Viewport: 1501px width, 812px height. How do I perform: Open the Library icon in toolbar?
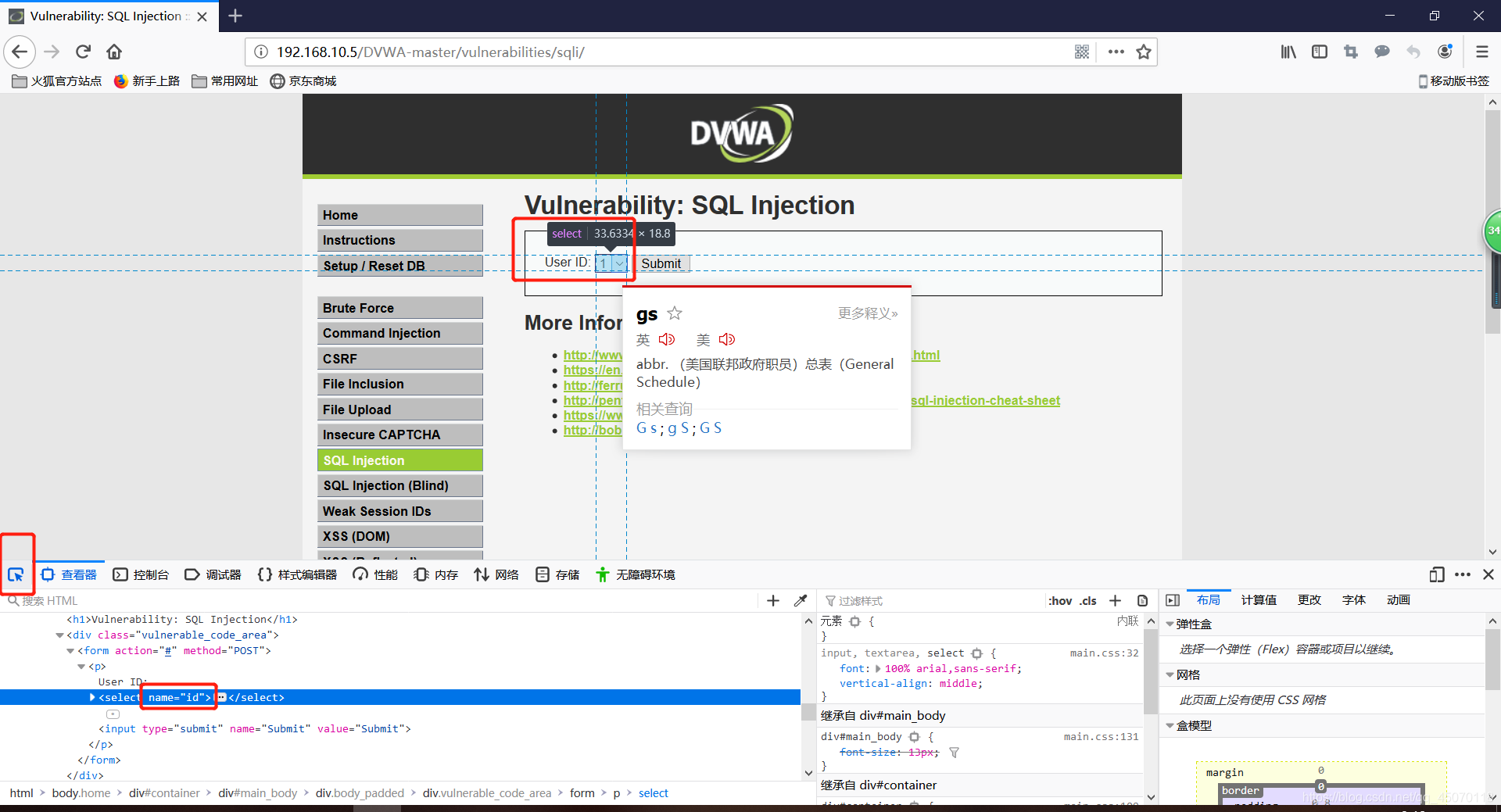[x=1288, y=52]
